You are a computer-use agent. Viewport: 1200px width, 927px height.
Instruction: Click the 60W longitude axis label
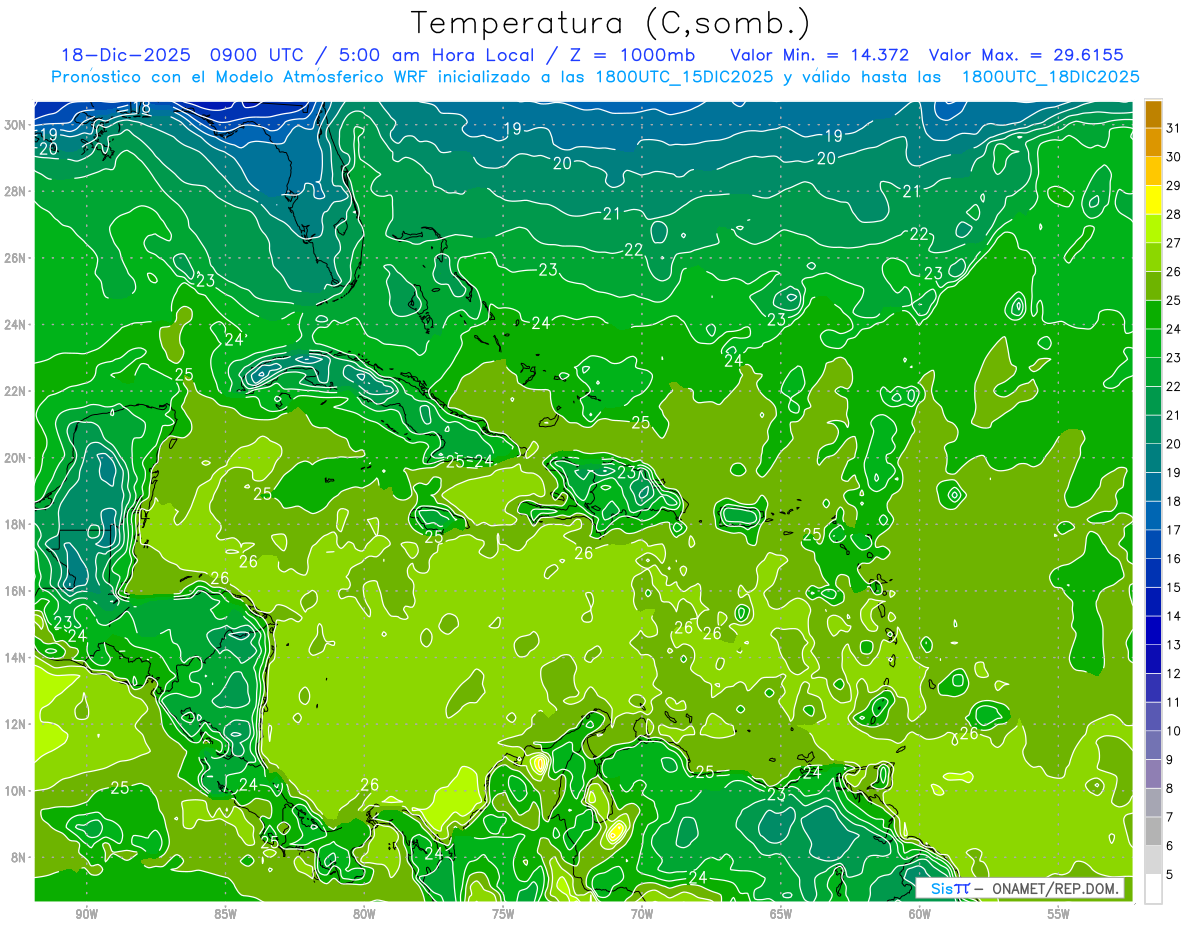[919, 914]
